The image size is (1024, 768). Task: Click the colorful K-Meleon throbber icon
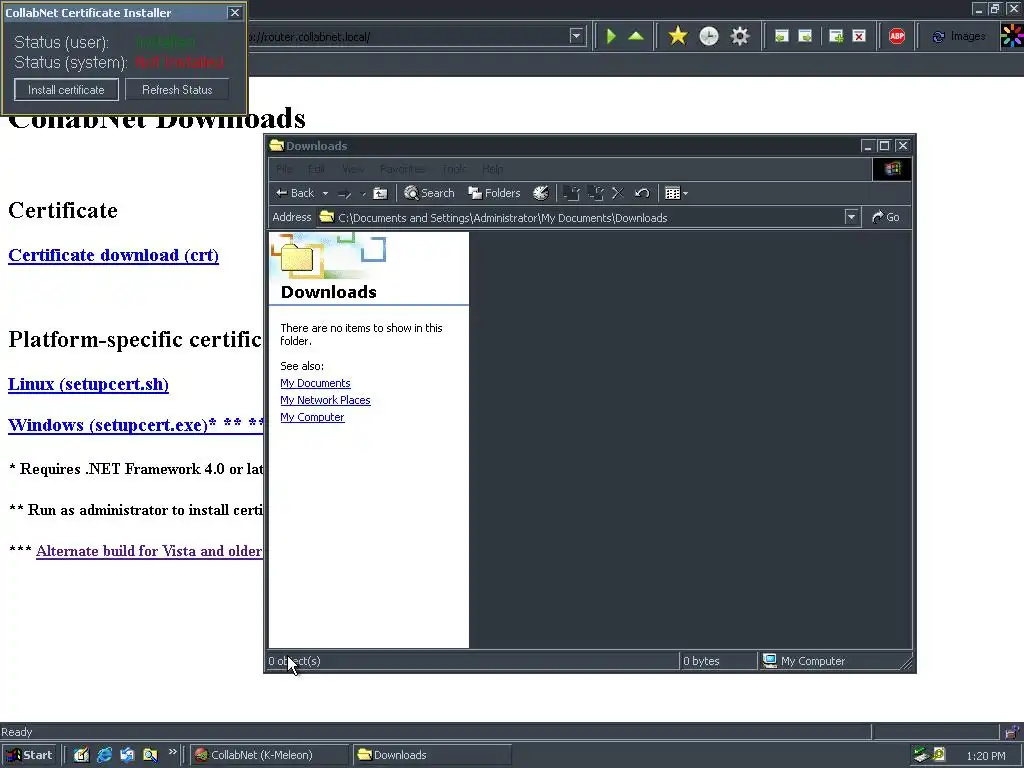pyautogui.click(x=1012, y=36)
